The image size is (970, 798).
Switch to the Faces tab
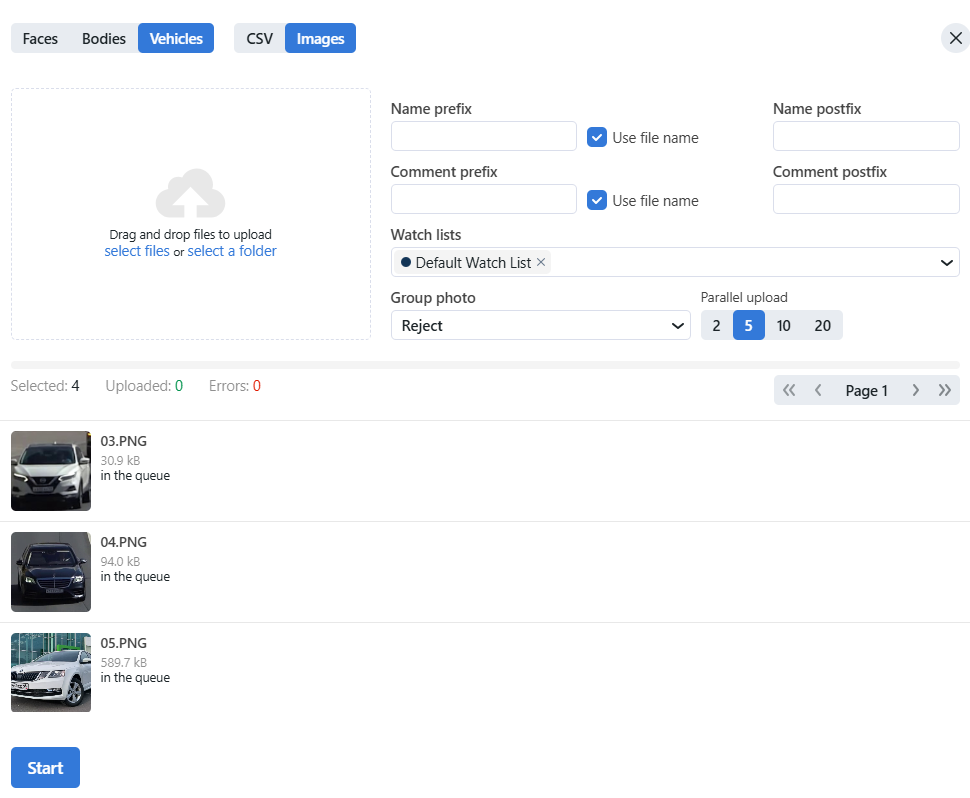coord(40,39)
